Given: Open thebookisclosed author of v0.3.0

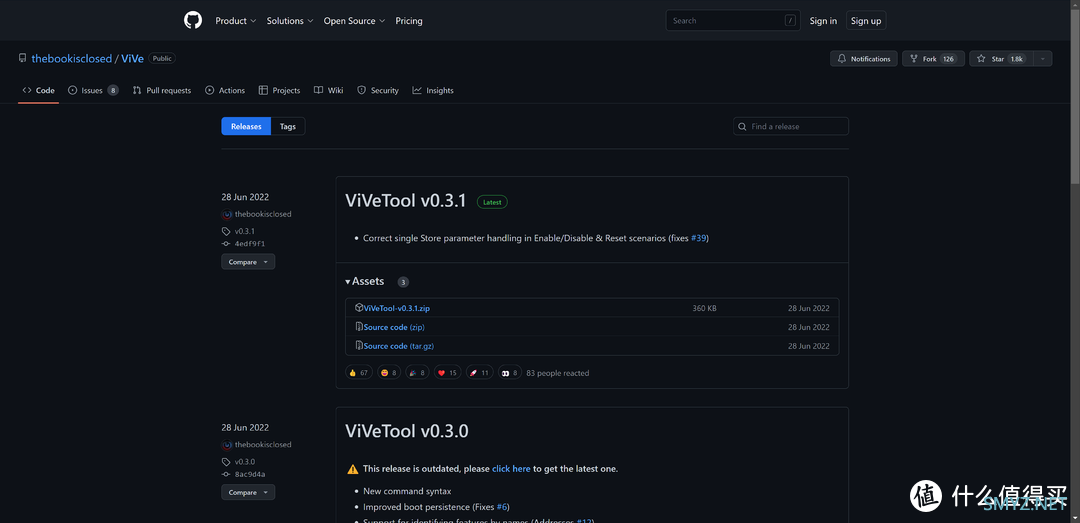Looking at the screenshot, I should (x=262, y=444).
